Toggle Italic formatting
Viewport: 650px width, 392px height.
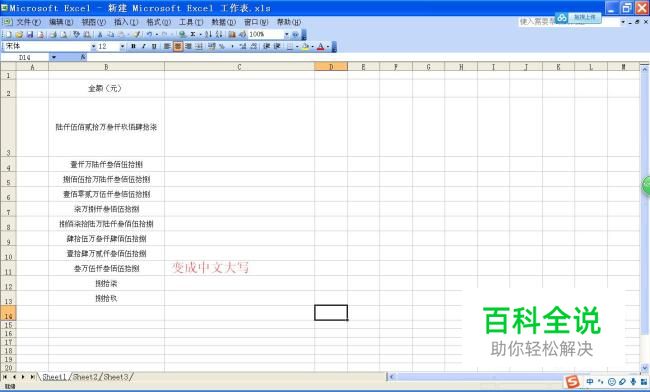tap(144, 46)
